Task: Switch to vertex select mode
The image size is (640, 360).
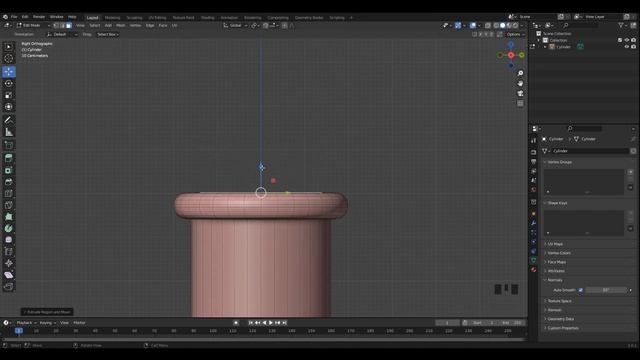Action: click(x=56, y=25)
